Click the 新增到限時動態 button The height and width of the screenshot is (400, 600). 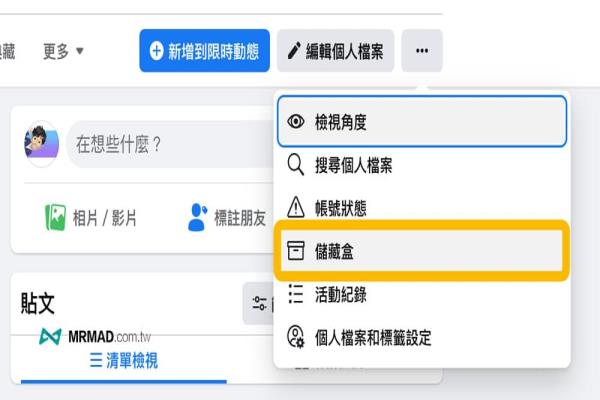[204, 51]
